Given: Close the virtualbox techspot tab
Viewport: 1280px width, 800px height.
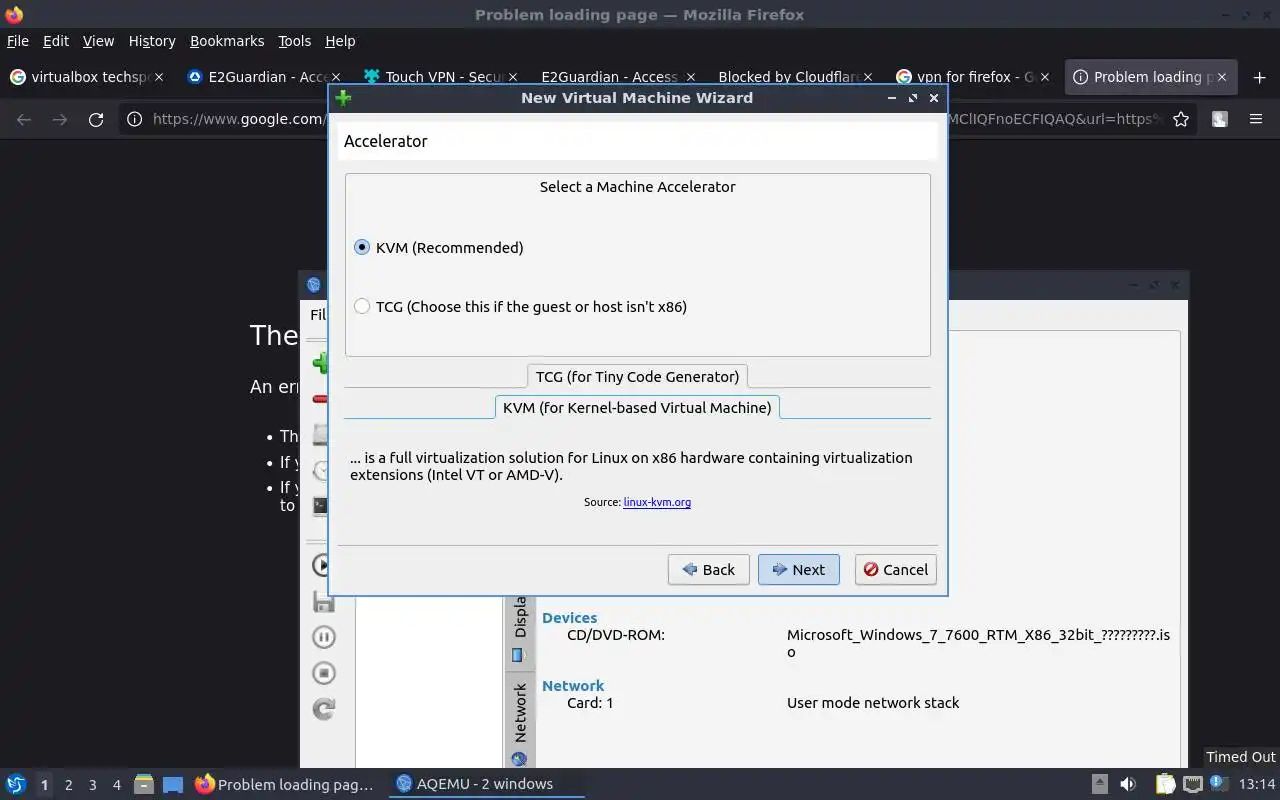Looking at the screenshot, I should (158, 77).
